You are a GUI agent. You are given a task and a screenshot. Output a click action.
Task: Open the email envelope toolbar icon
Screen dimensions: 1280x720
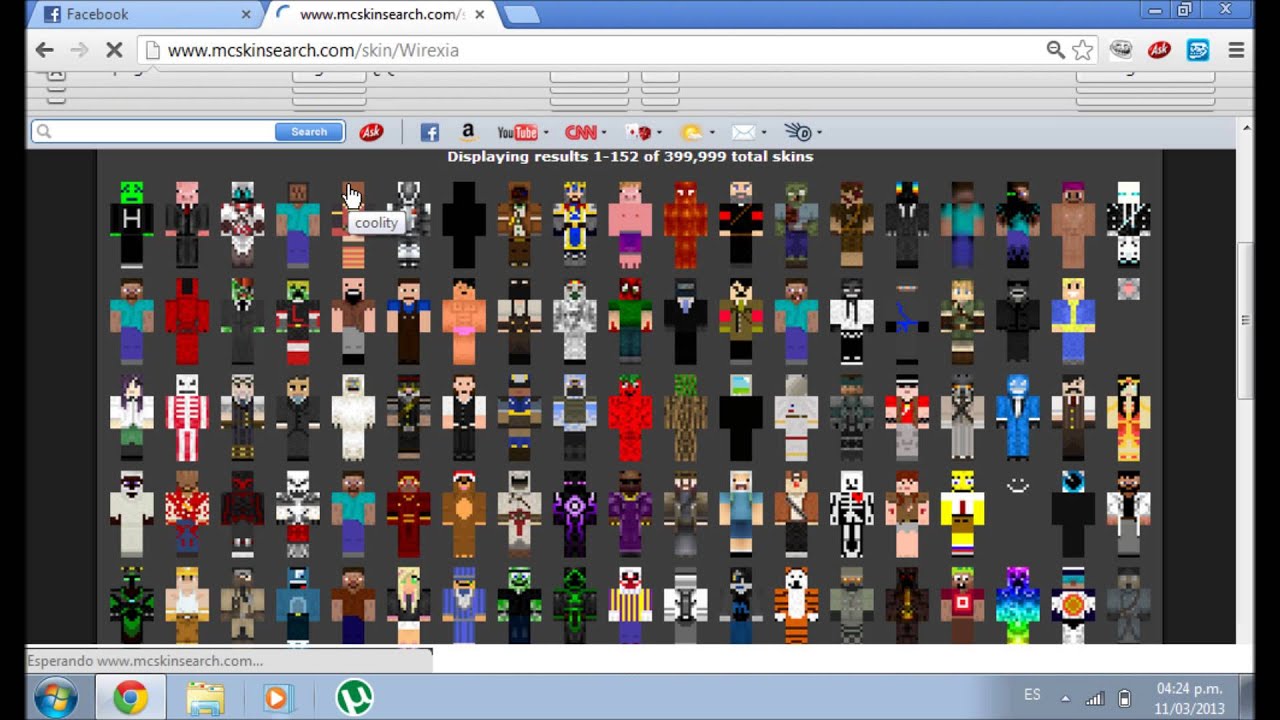coord(743,132)
